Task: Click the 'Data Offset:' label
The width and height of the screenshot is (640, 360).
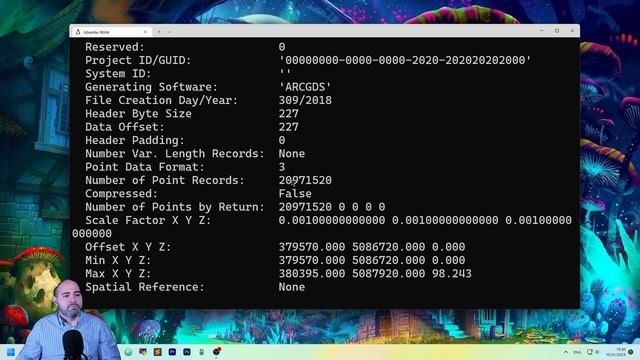Action: tap(124, 127)
